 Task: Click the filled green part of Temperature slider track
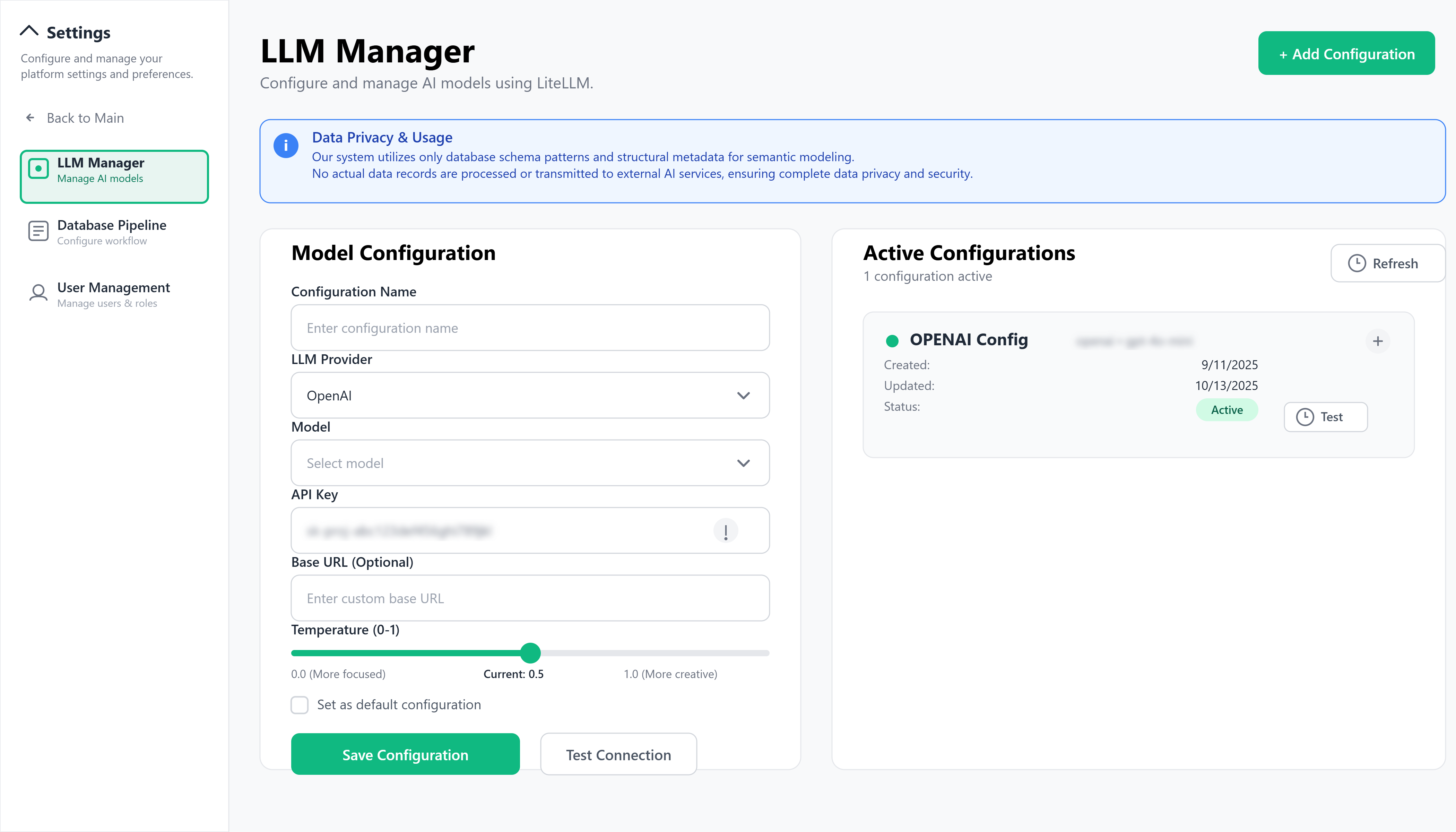point(406,652)
